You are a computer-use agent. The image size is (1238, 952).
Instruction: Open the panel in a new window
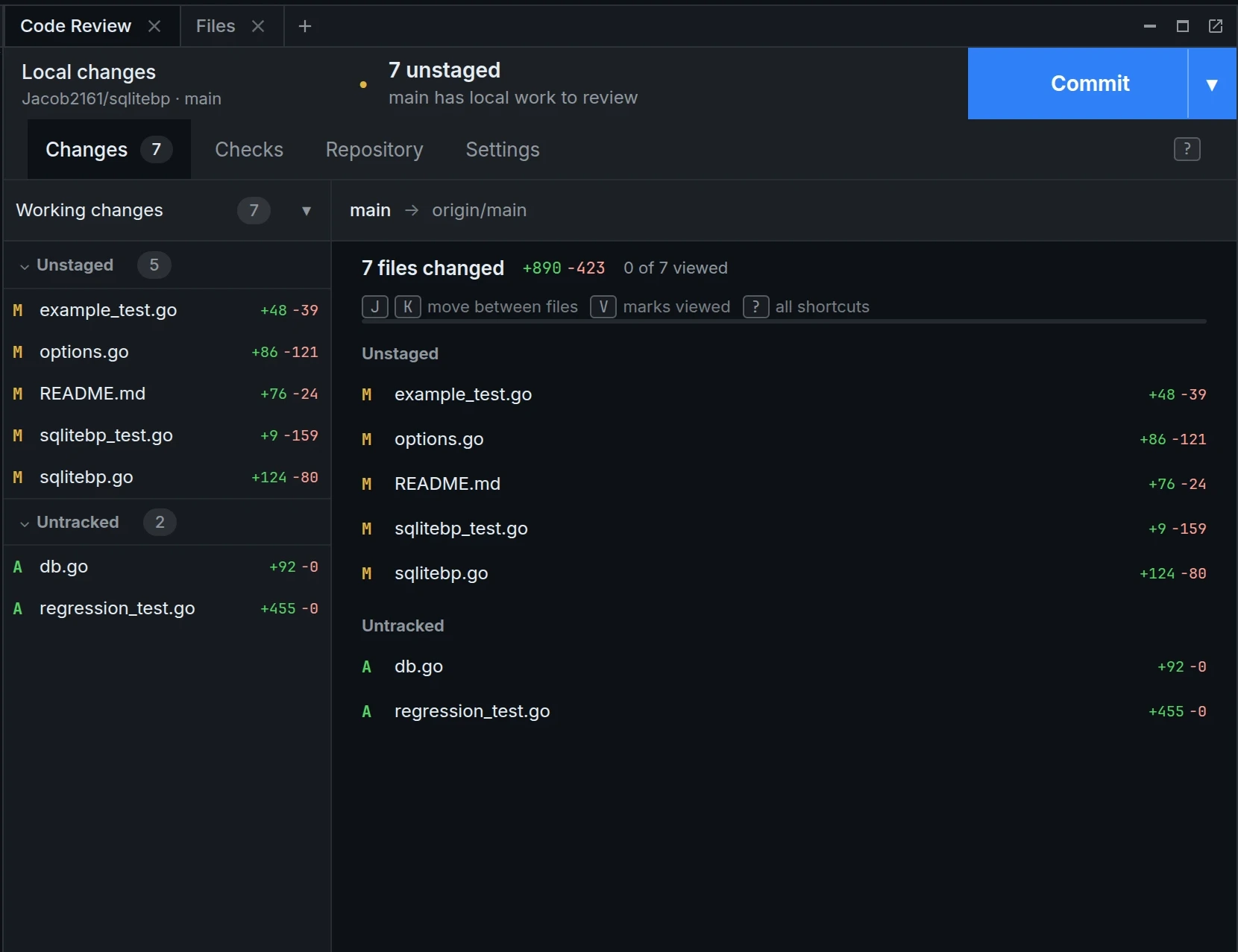click(x=1216, y=26)
